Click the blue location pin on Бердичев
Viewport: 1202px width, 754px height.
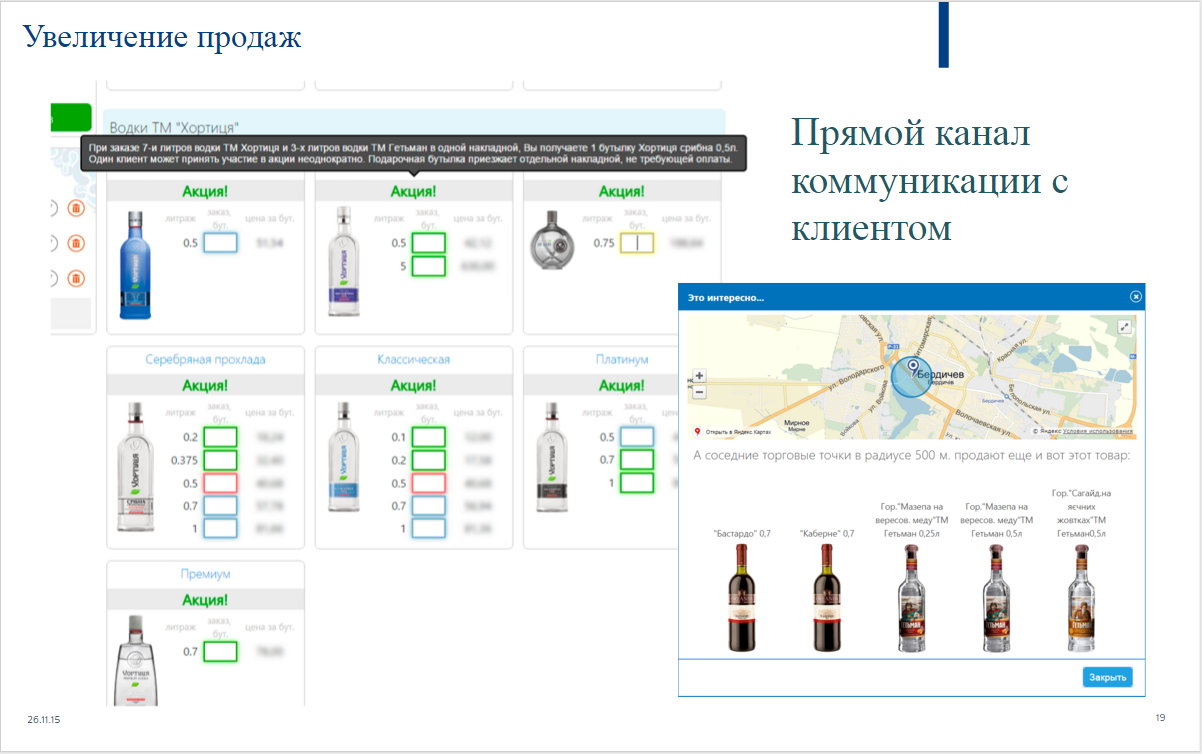912,367
